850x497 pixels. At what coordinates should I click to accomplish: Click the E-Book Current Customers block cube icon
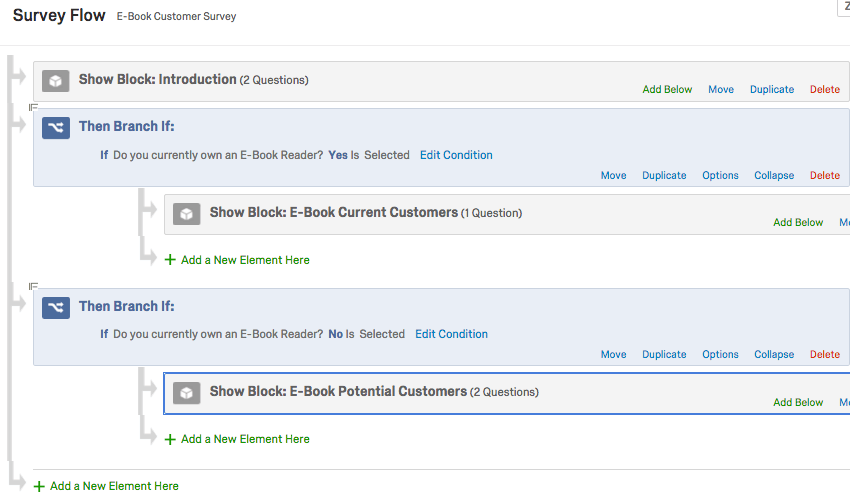click(187, 213)
